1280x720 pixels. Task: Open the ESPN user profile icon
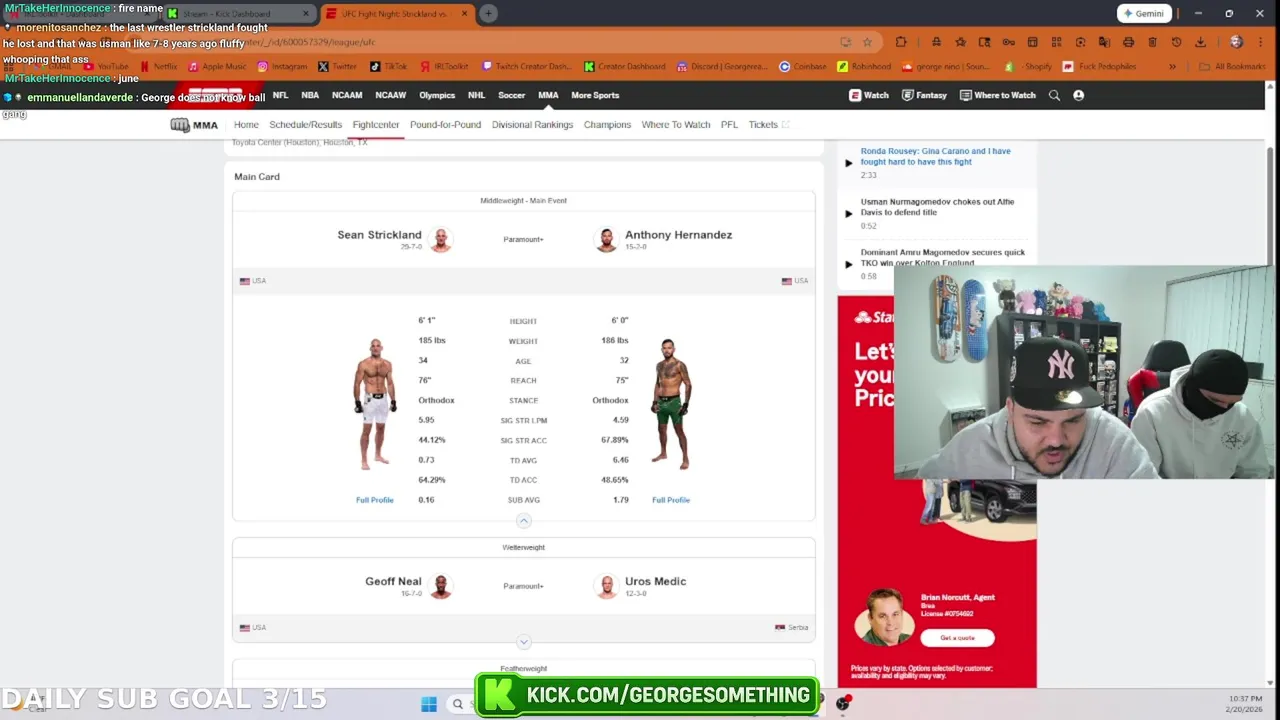coord(1078,95)
